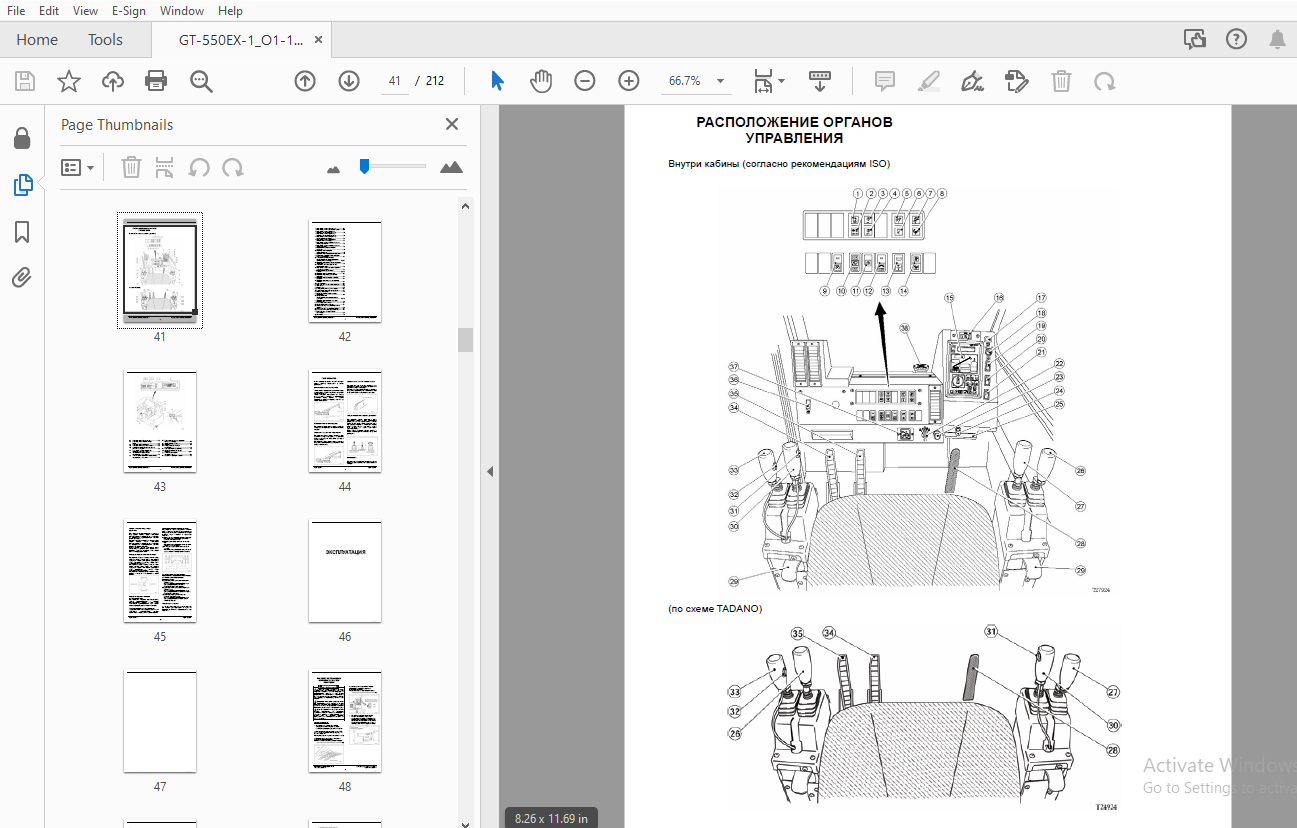The width and height of the screenshot is (1297, 828).
Task: Select the page 41 thumbnail
Action: point(160,271)
